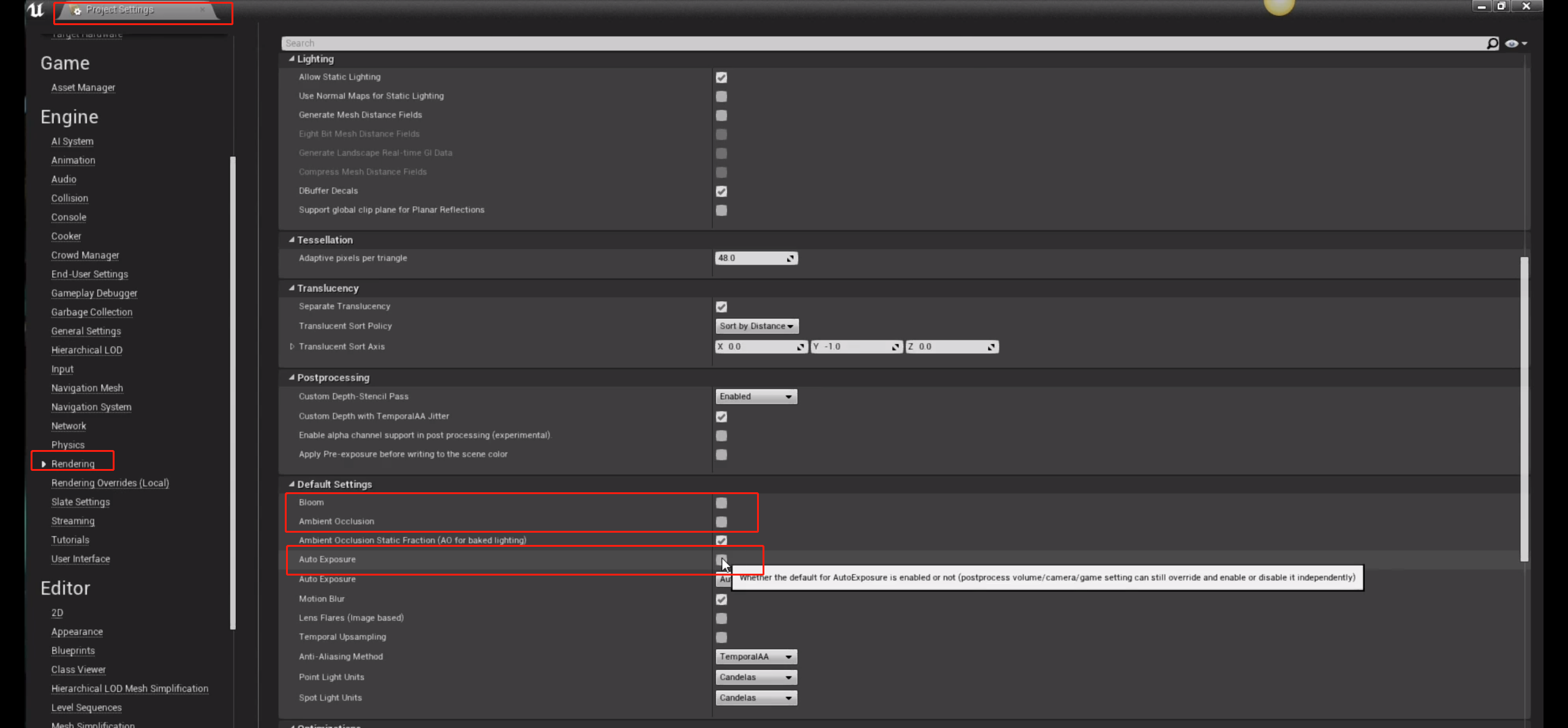Click the left sidebar vertical scrollbar
Viewport: 1568px width, 728px height.
pos(233,392)
